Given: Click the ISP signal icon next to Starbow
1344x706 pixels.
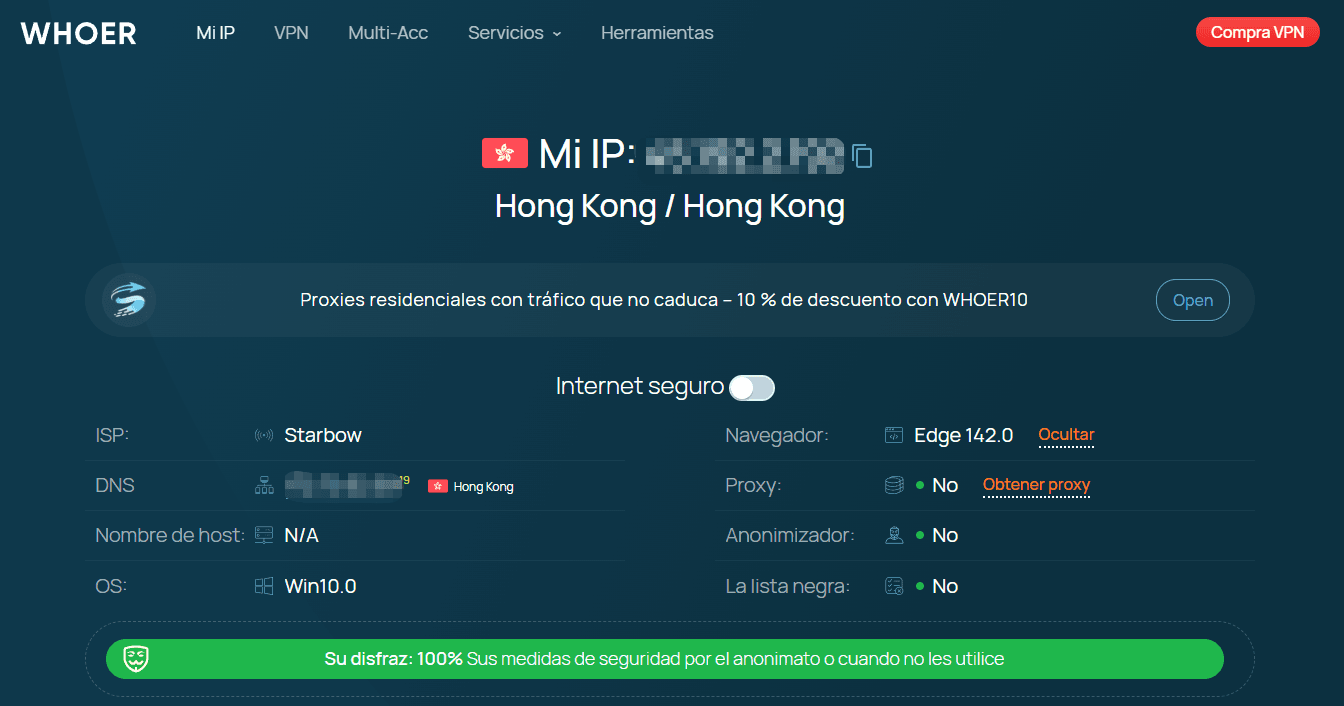Looking at the screenshot, I should coord(264,436).
